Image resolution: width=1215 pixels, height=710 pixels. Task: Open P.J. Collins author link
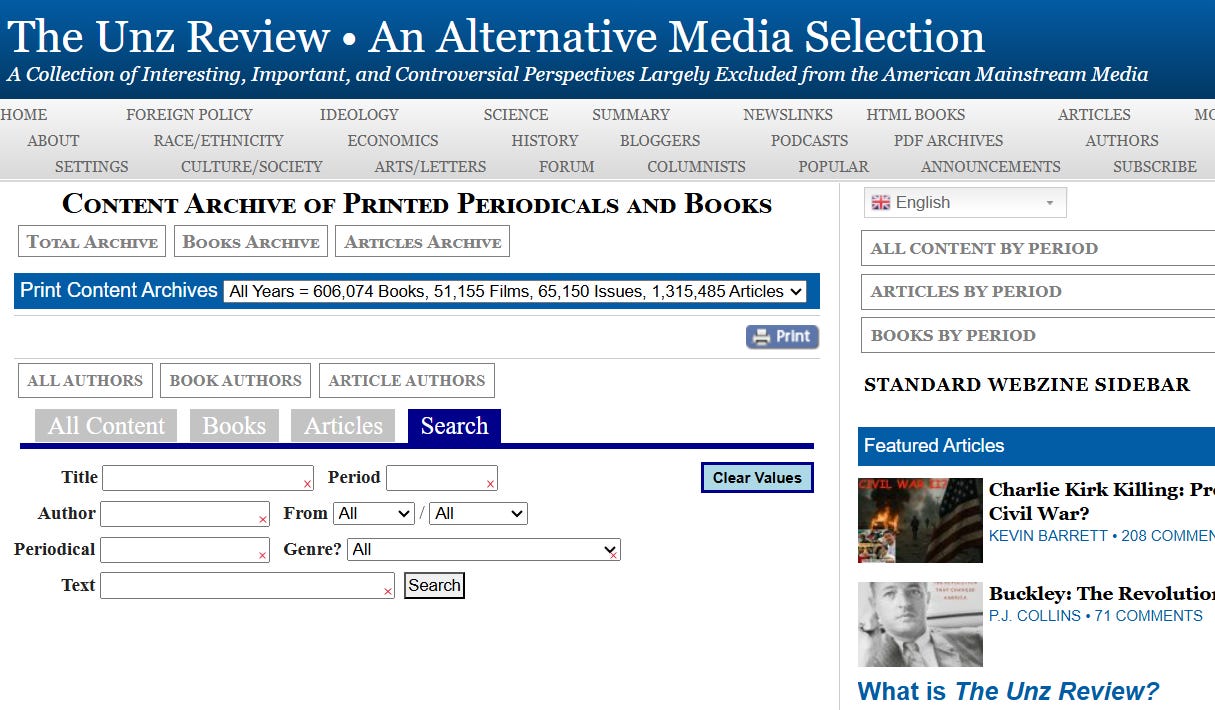click(x=1036, y=616)
